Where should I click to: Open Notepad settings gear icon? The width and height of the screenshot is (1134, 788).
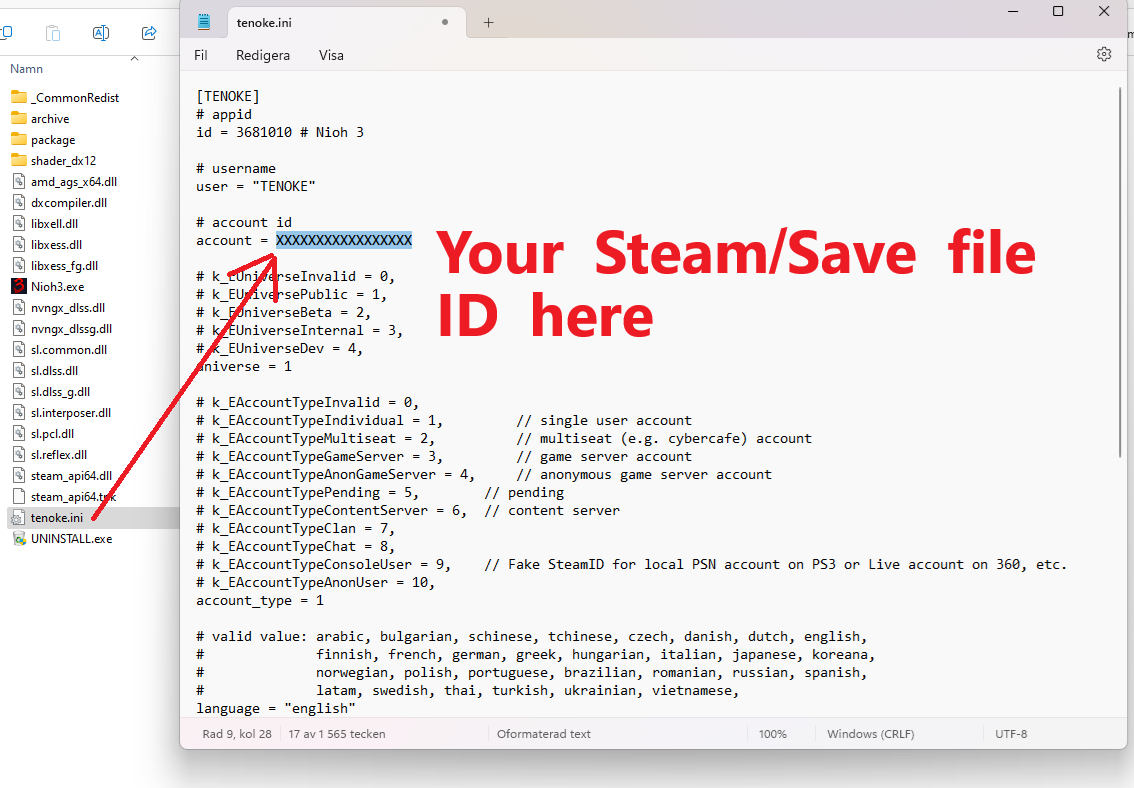(1104, 54)
